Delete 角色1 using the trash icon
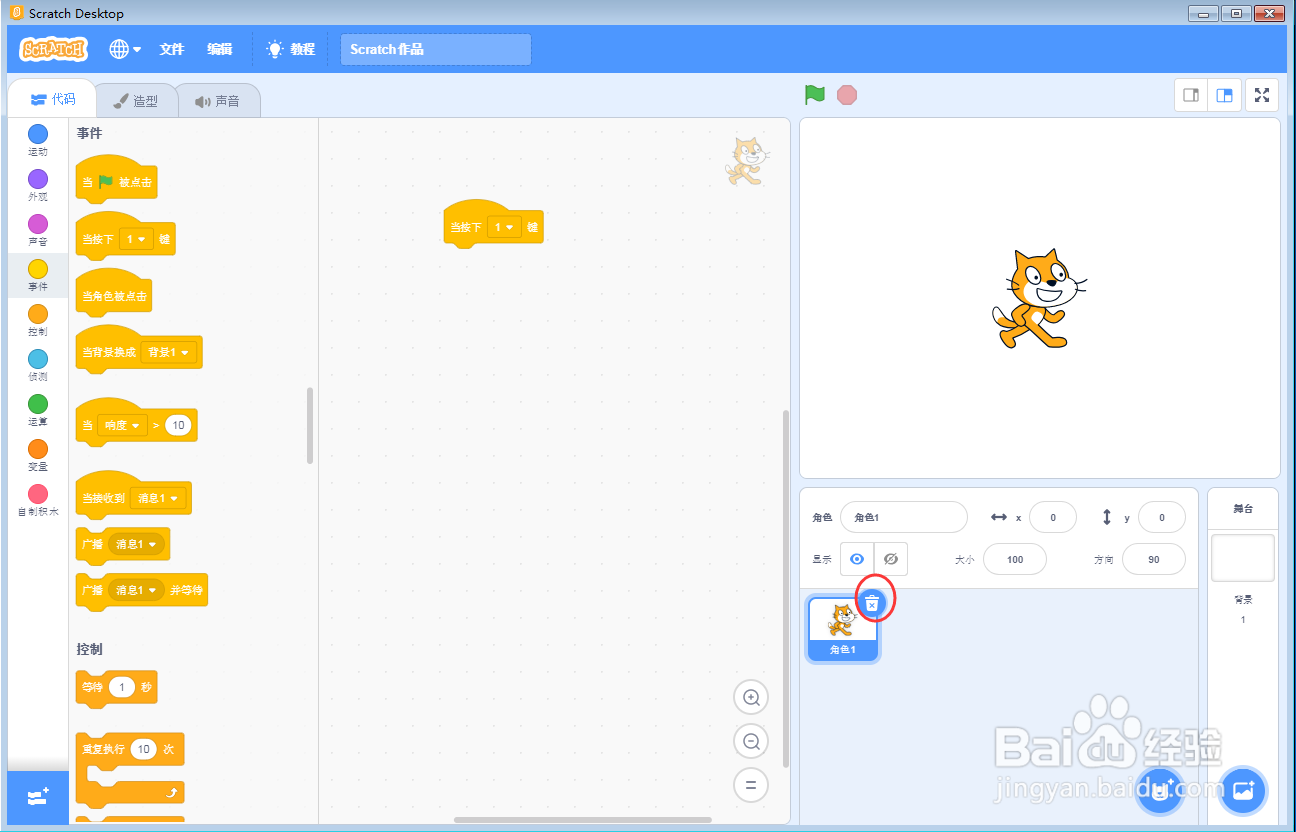The width and height of the screenshot is (1296, 832). click(873, 602)
